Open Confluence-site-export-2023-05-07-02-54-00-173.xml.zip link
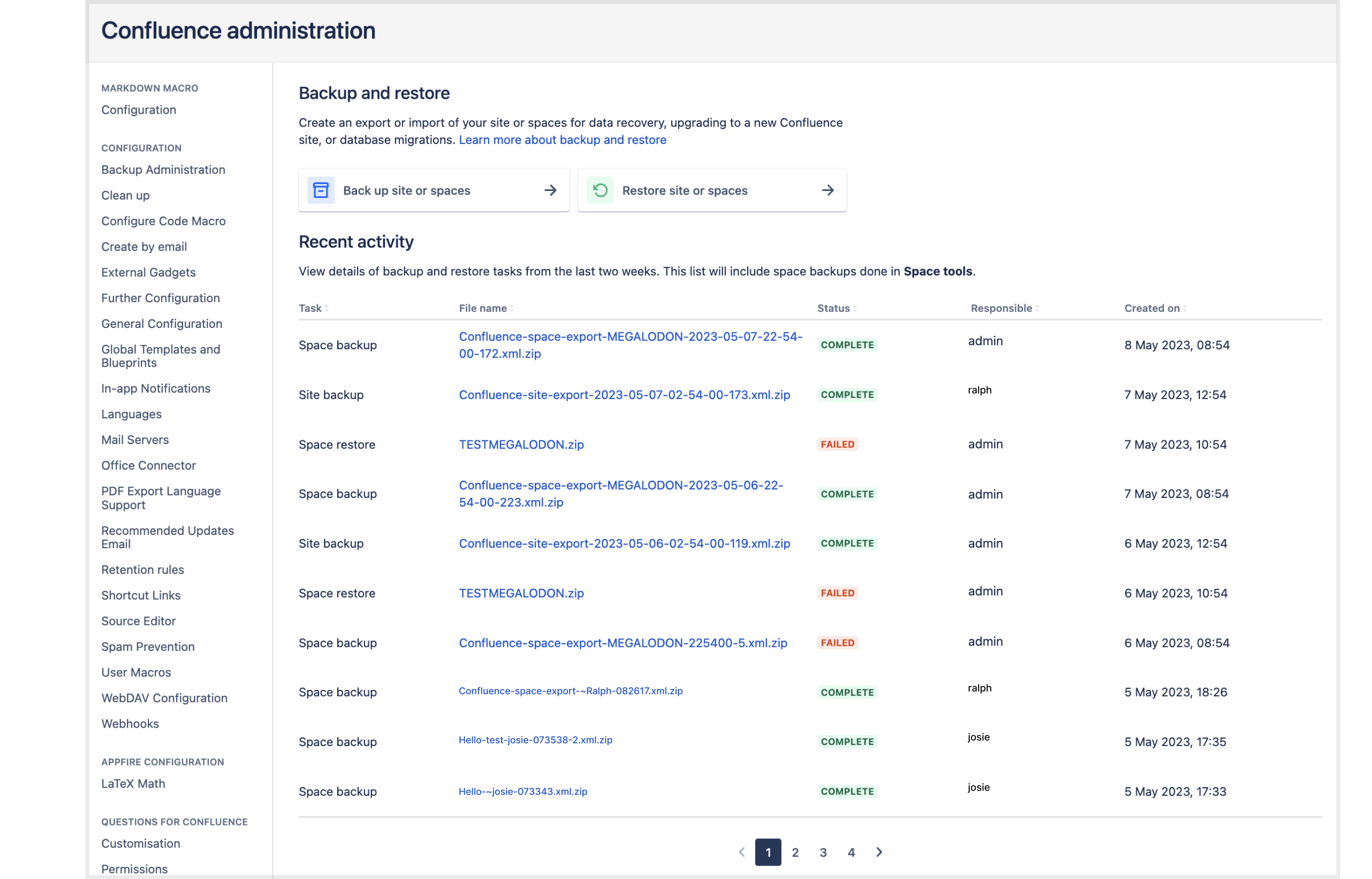Image resolution: width=1372 pixels, height=879 pixels. click(624, 394)
